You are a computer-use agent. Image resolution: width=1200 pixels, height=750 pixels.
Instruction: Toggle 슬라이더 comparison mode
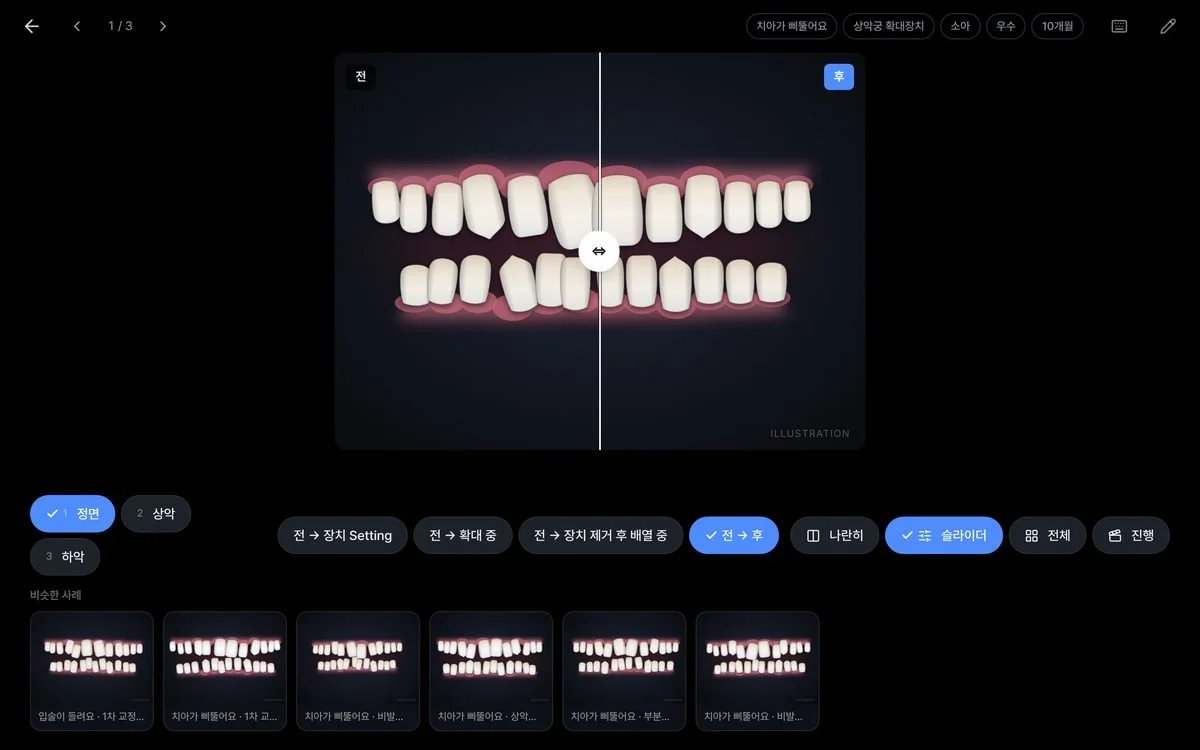tap(944, 535)
